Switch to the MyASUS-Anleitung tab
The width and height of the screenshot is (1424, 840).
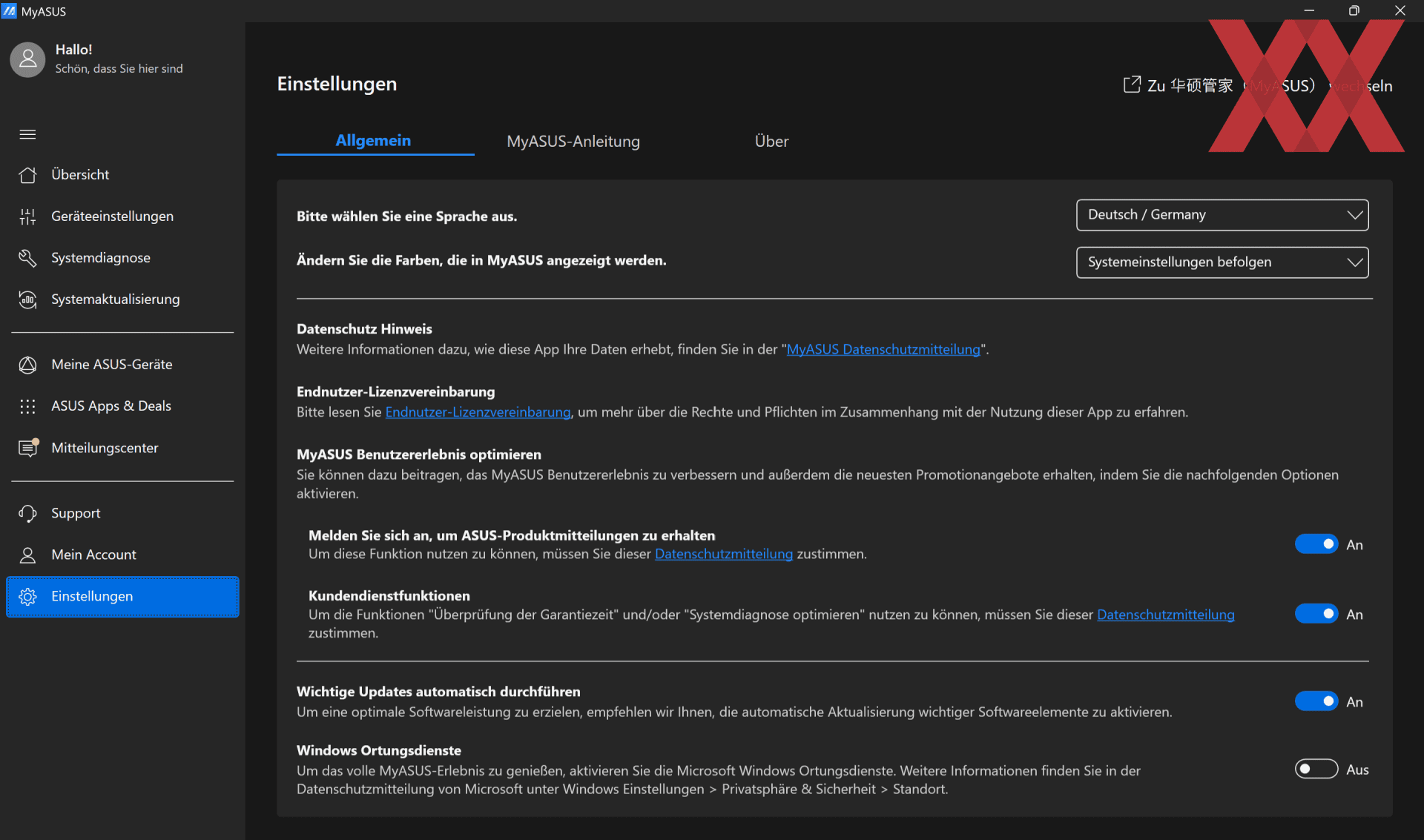coord(573,142)
